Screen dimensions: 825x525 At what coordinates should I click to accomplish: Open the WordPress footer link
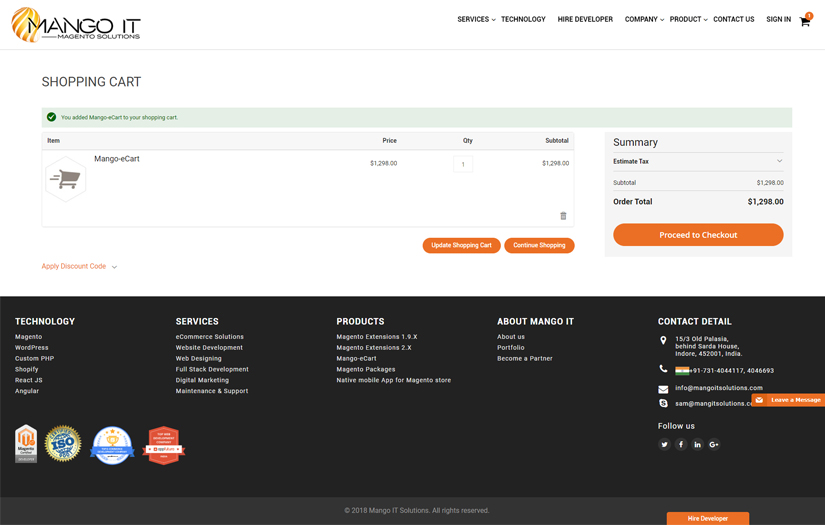coord(32,348)
